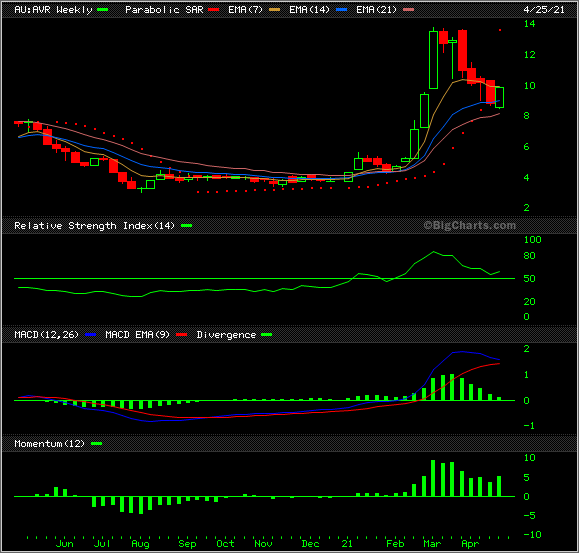Click the Parabolic SAR legend label
The image size is (579, 553).
click(164, 10)
